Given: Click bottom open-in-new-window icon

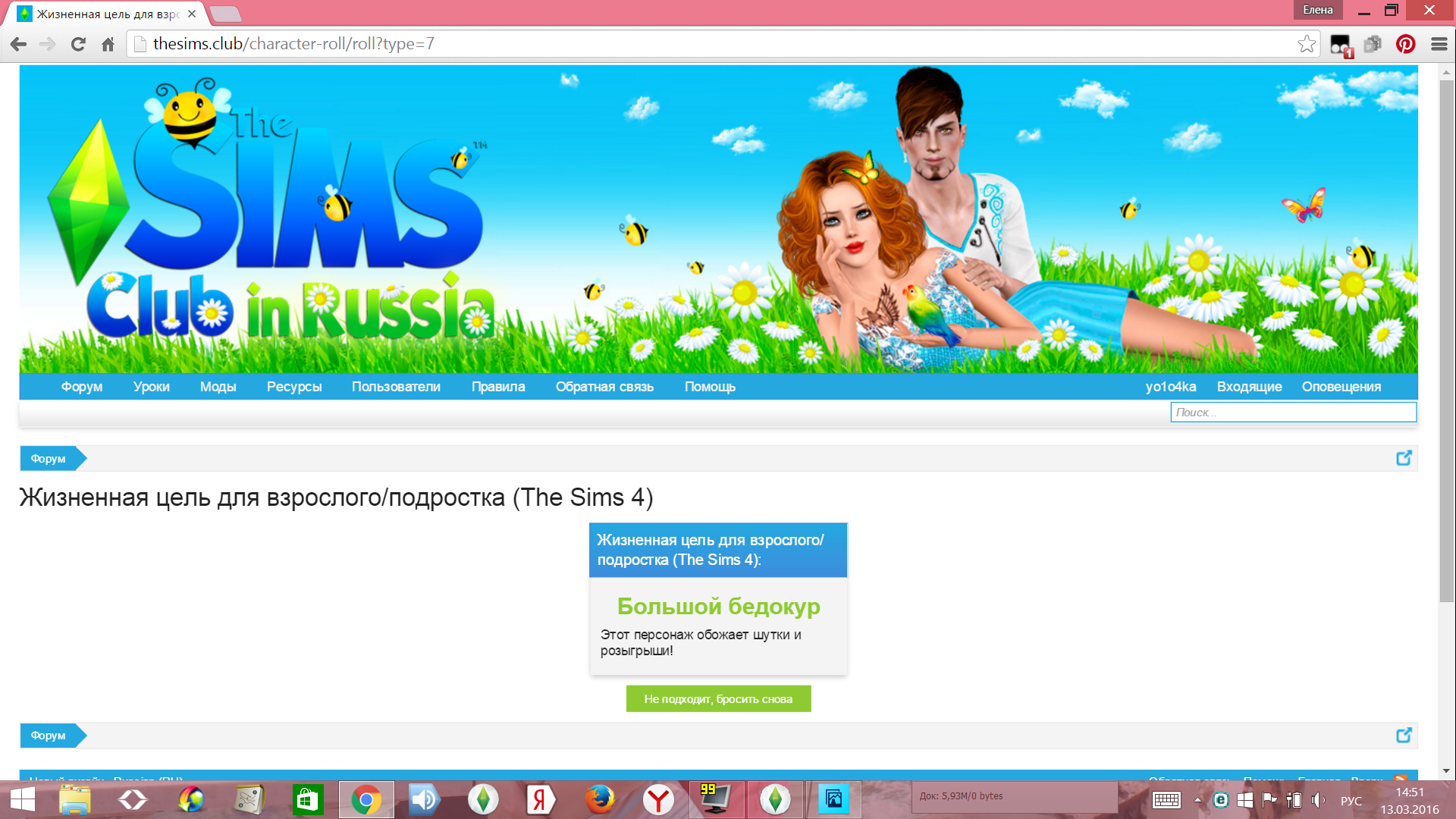Looking at the screenshot, I should coord(1404,735).
